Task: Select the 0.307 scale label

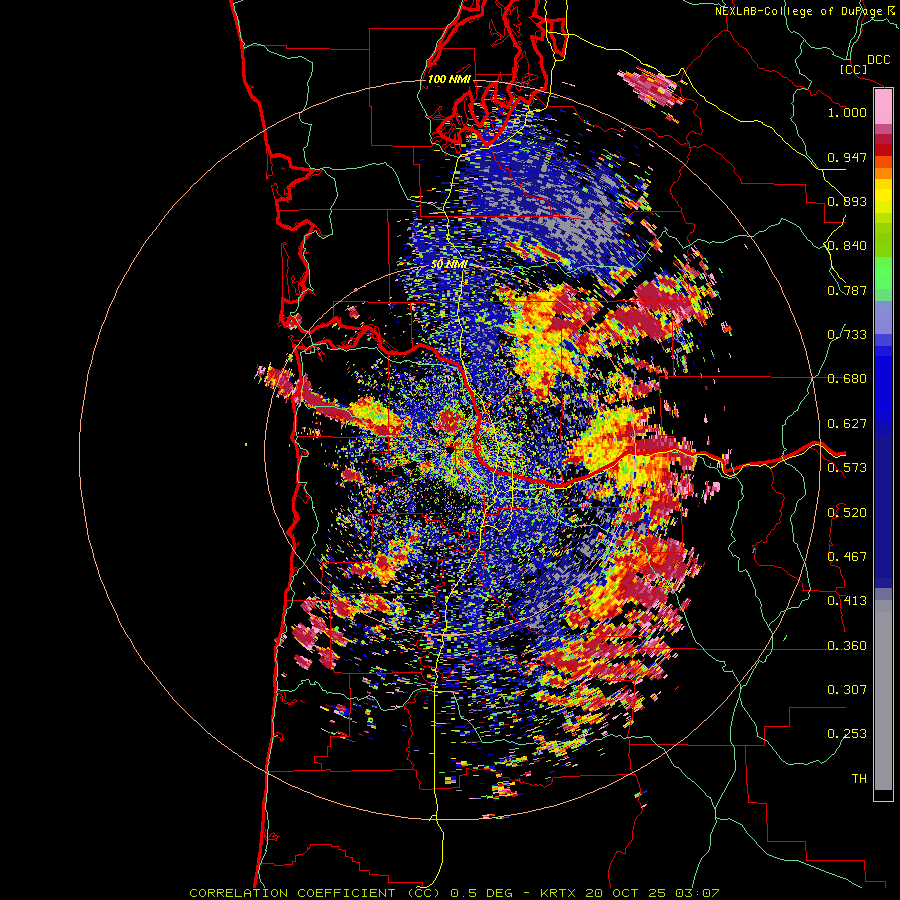Action: click(847, 690)
